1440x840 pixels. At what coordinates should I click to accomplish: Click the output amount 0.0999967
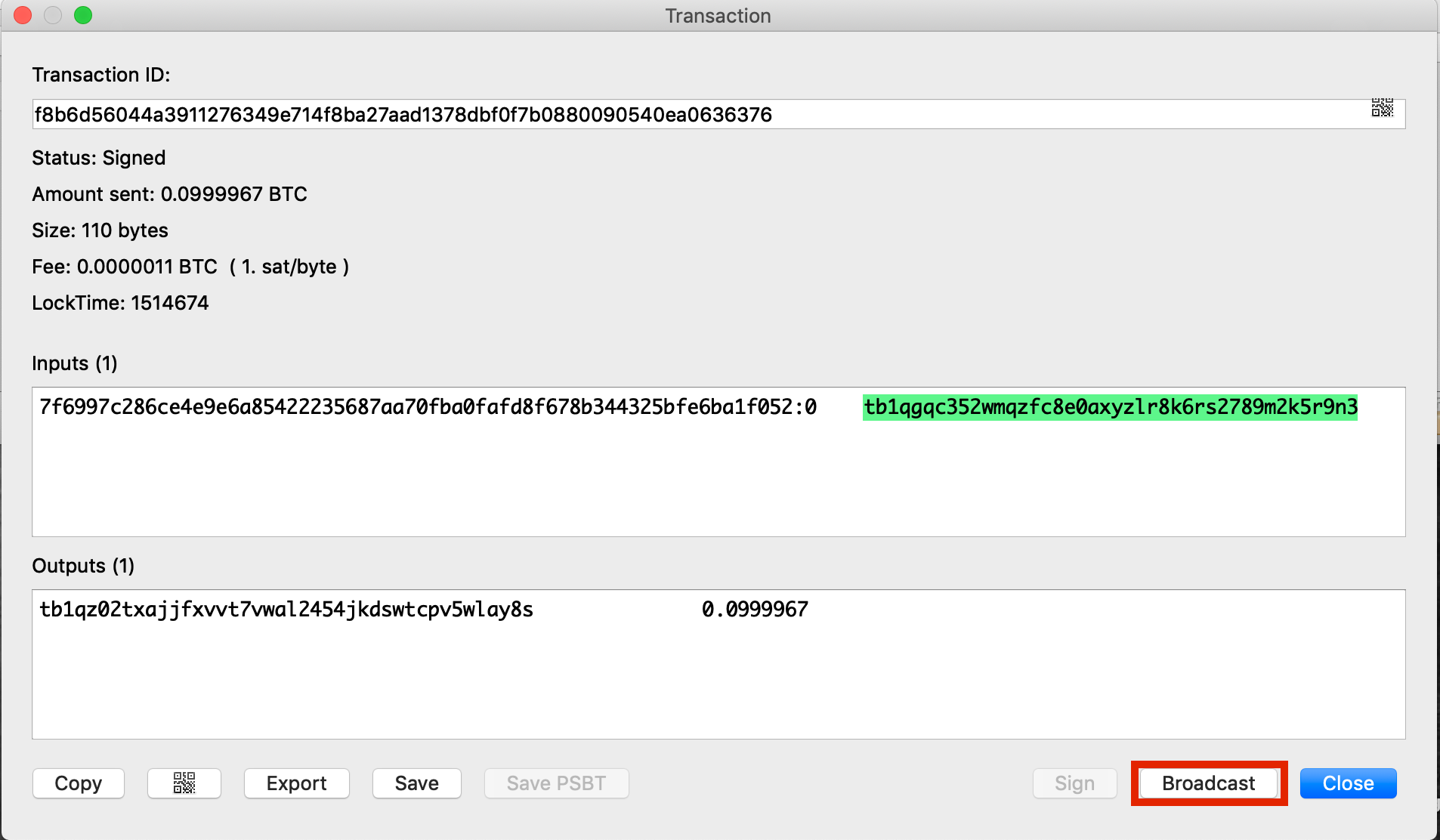755,610
